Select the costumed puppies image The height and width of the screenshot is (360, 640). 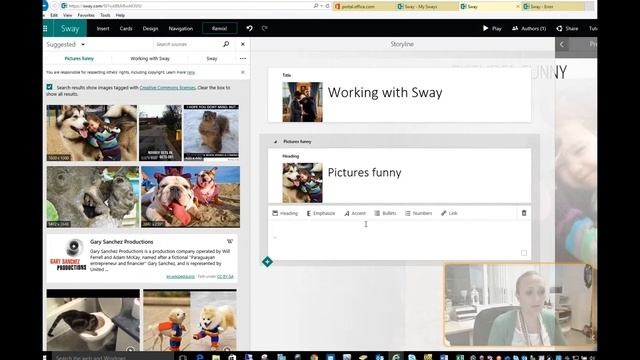click(190, 320)
